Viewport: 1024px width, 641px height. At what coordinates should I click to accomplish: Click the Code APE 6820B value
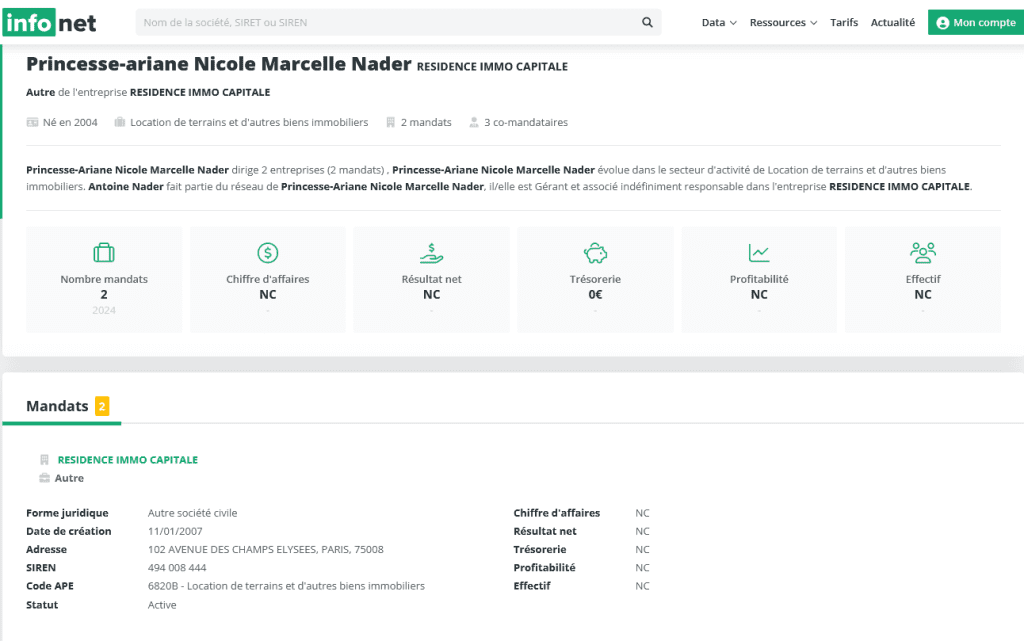(286, 586)
